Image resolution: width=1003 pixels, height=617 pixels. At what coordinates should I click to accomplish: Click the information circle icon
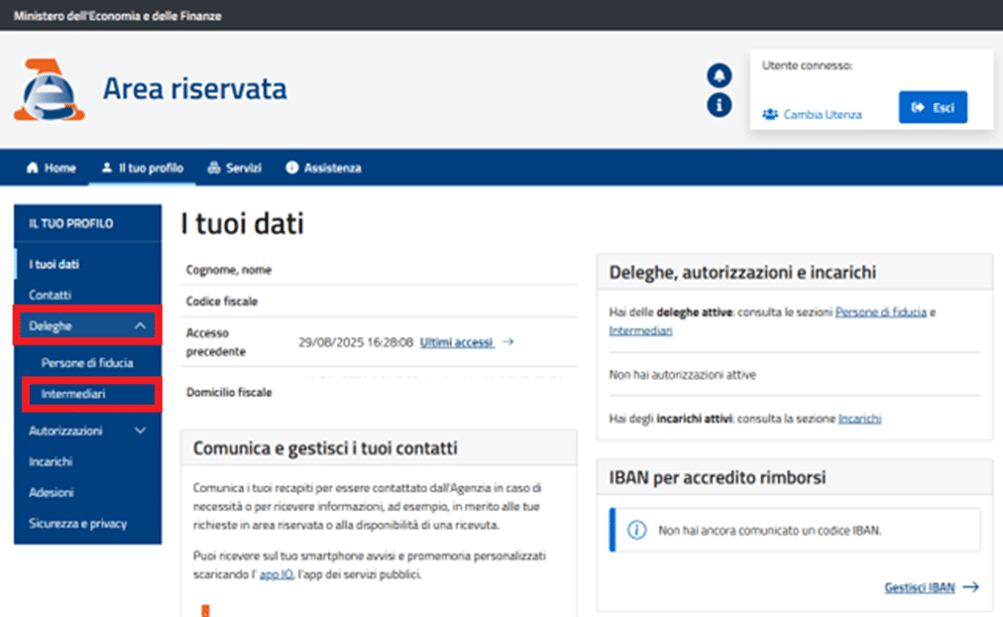click(x=718, y=105)
